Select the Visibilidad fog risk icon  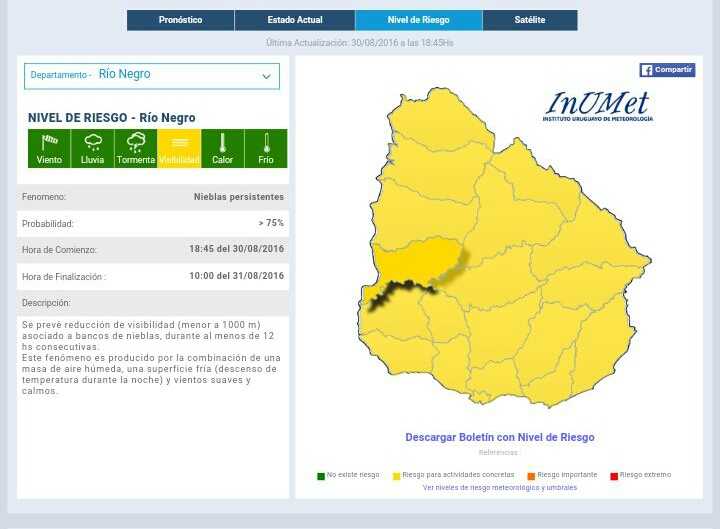click(179, 148)
